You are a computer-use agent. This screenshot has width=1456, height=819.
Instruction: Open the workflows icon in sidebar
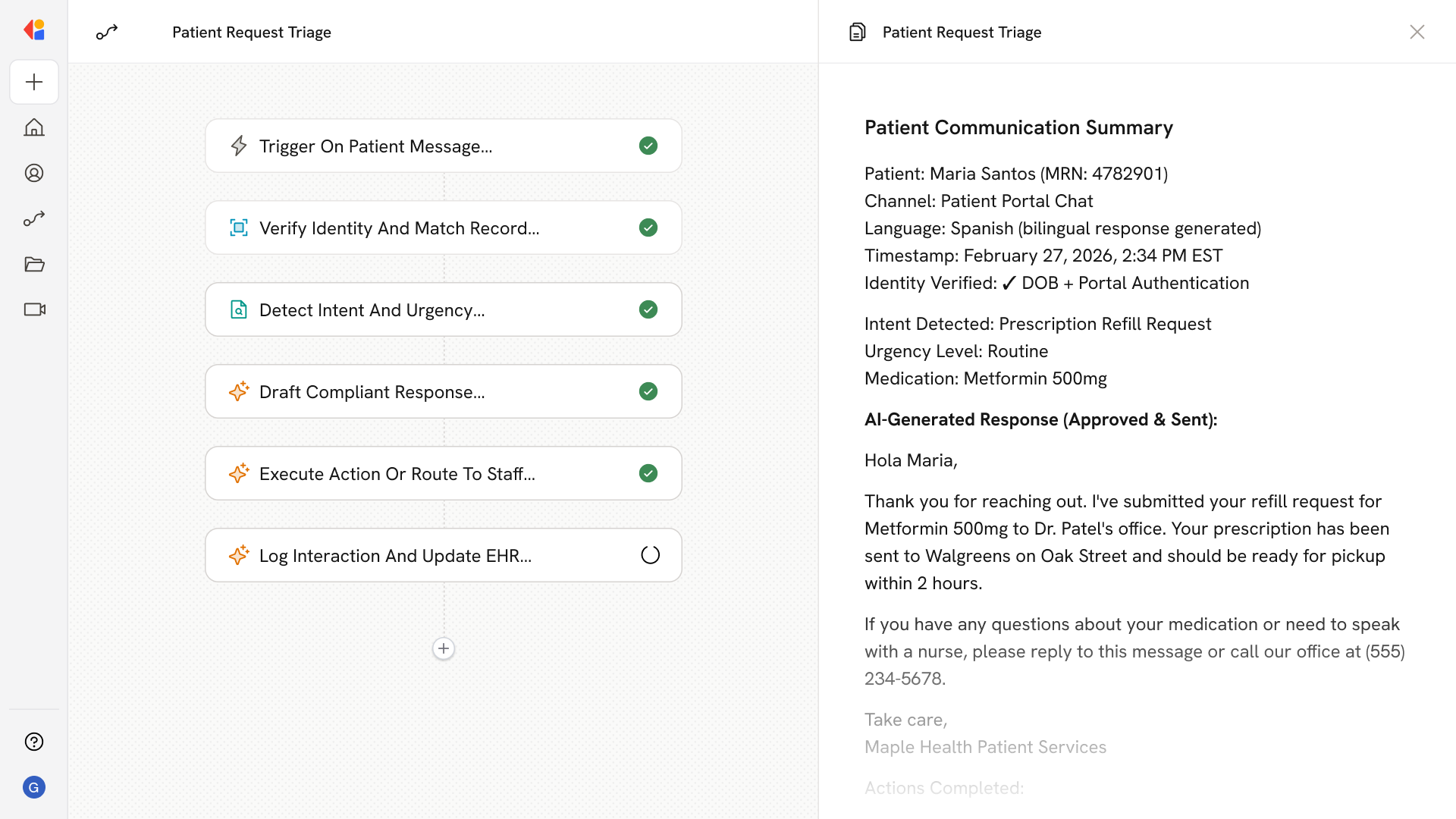34,218
